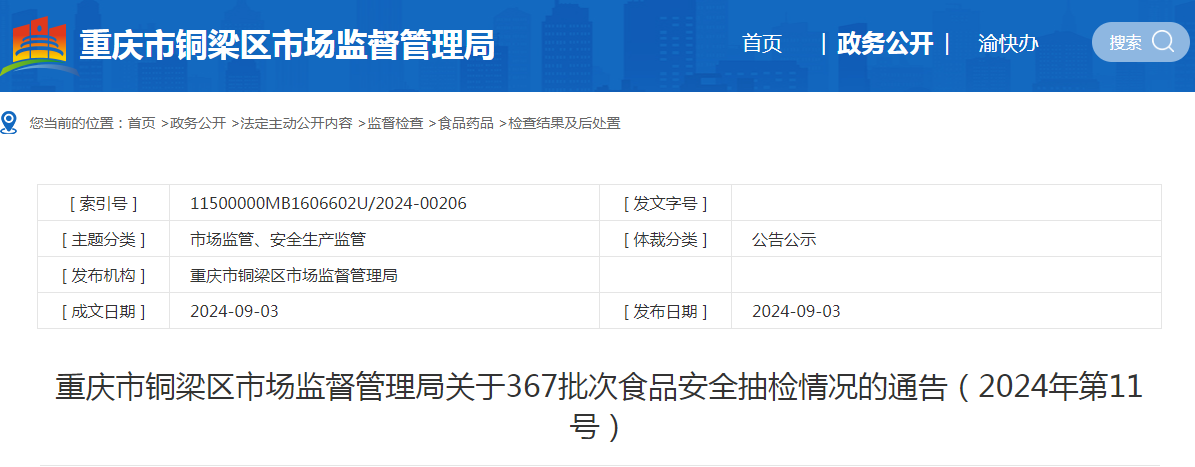
Task: Click the site title 重庆市铜梁区市场监督管理局 in header
Action: pos(287,45)
